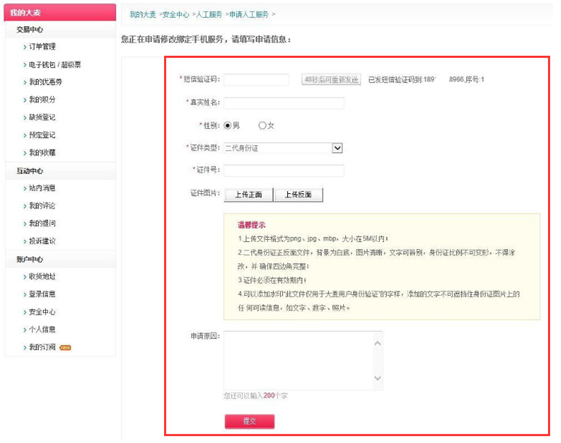
Task: Select the 男 gender radio button
Action: [228, 126]
